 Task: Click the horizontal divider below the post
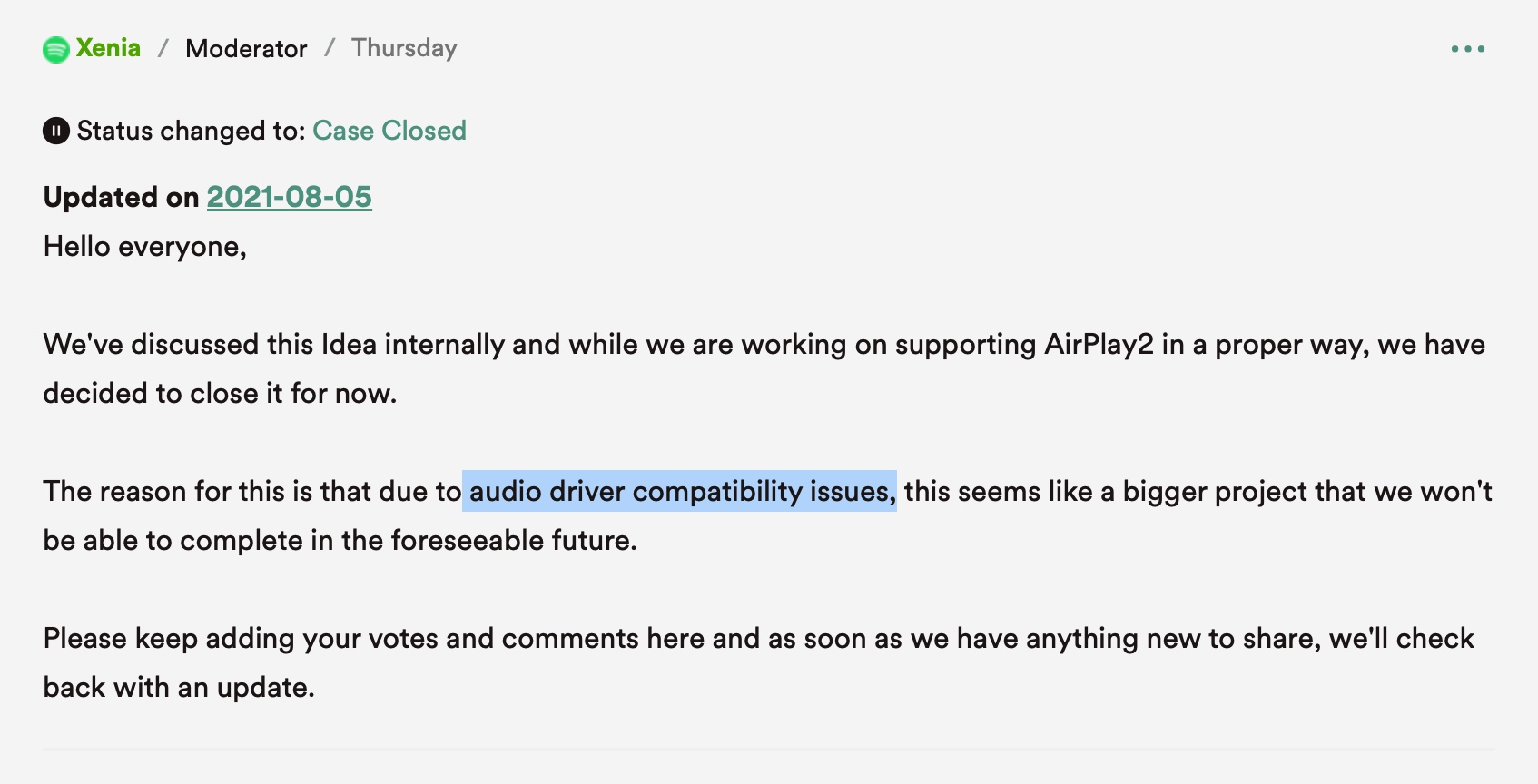tap(768, 750)
